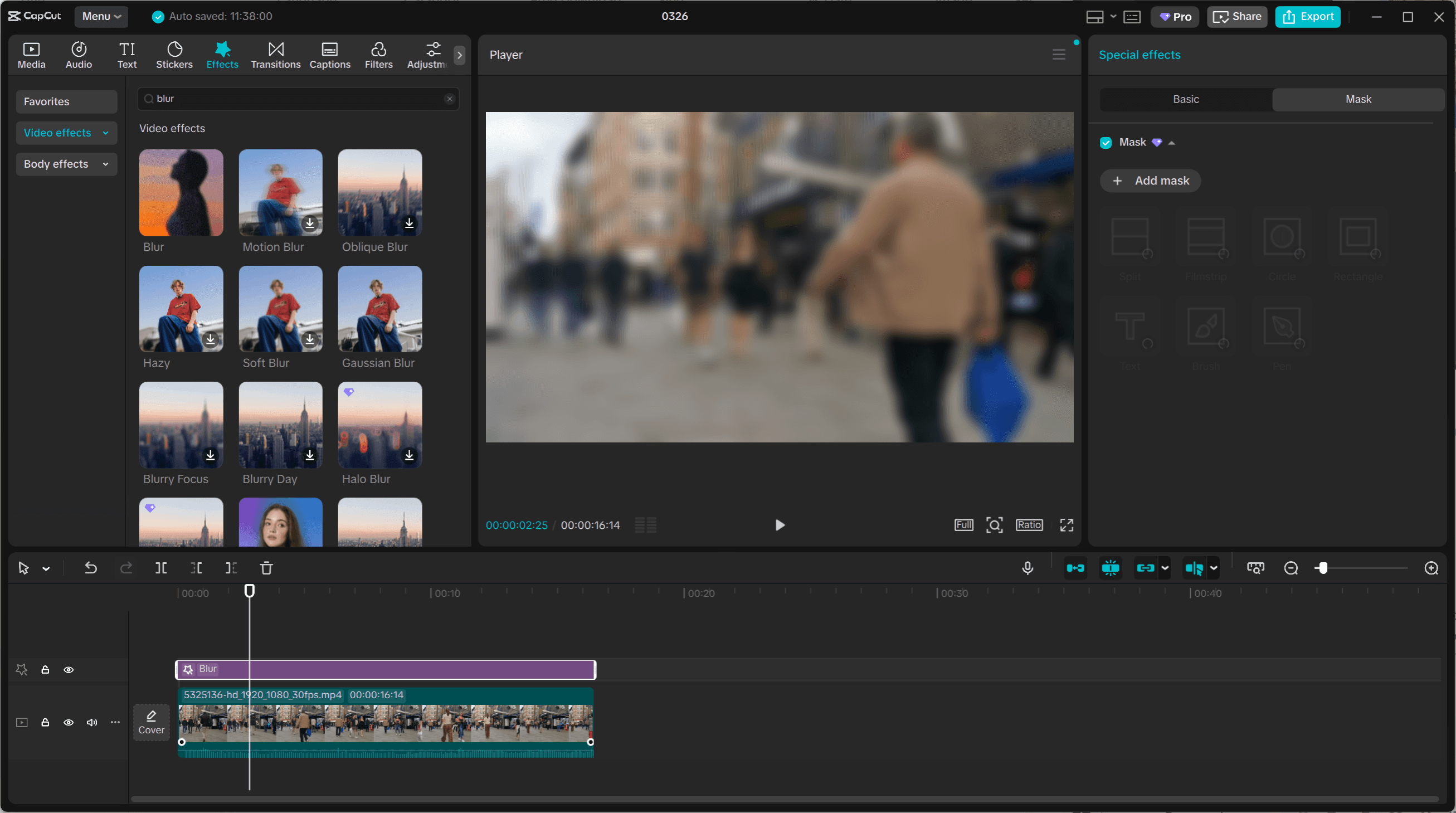This screenshot has height=813, width=1456.
Task: Split the clip at the playhead
Action: [x=160, y=568]
